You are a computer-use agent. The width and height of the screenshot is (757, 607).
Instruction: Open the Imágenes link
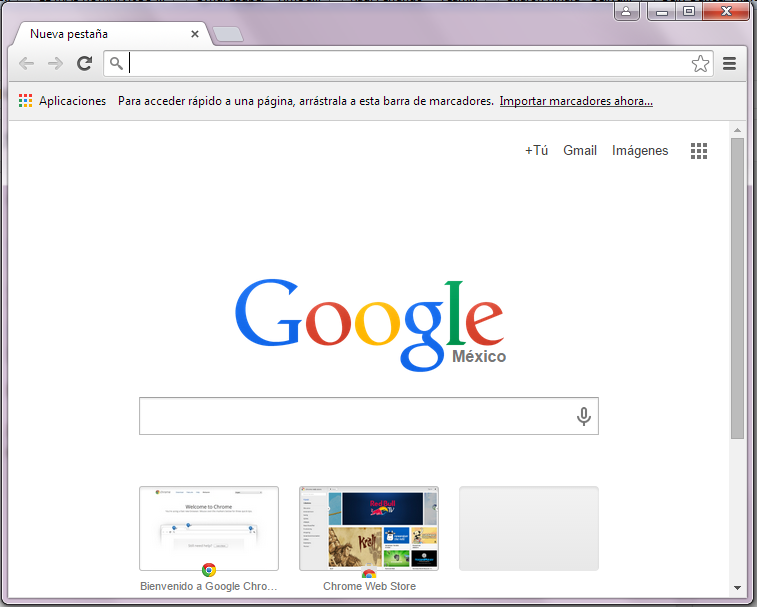coord(640,151)
